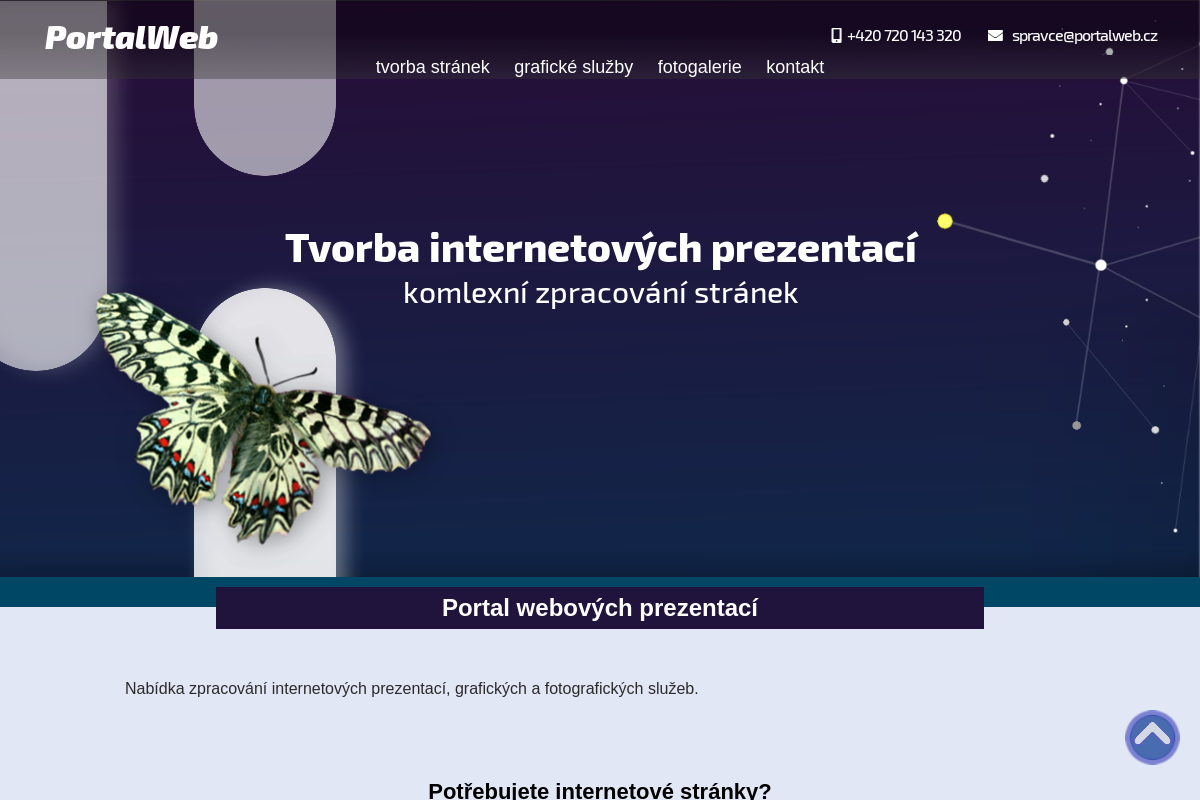Click the yellow node in the constellation graphic
This screenshot has height=800, width=1200.
(x=945, y=220)
